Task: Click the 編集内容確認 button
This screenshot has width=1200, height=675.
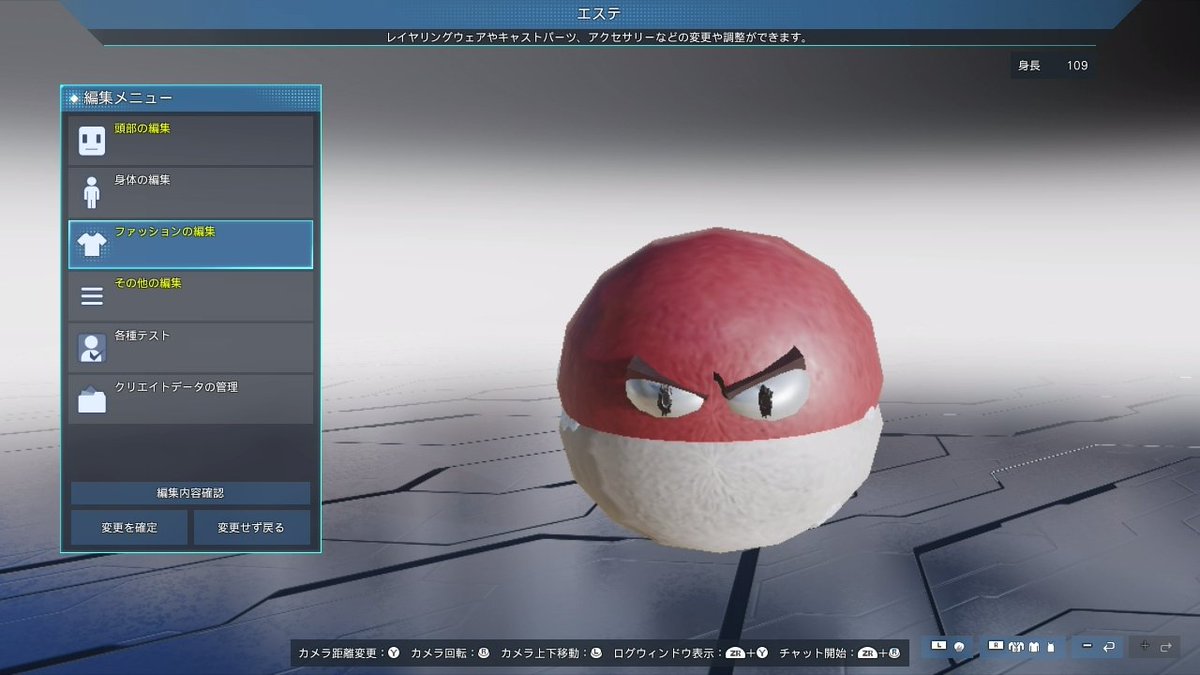Action: (x=190, y=493)
